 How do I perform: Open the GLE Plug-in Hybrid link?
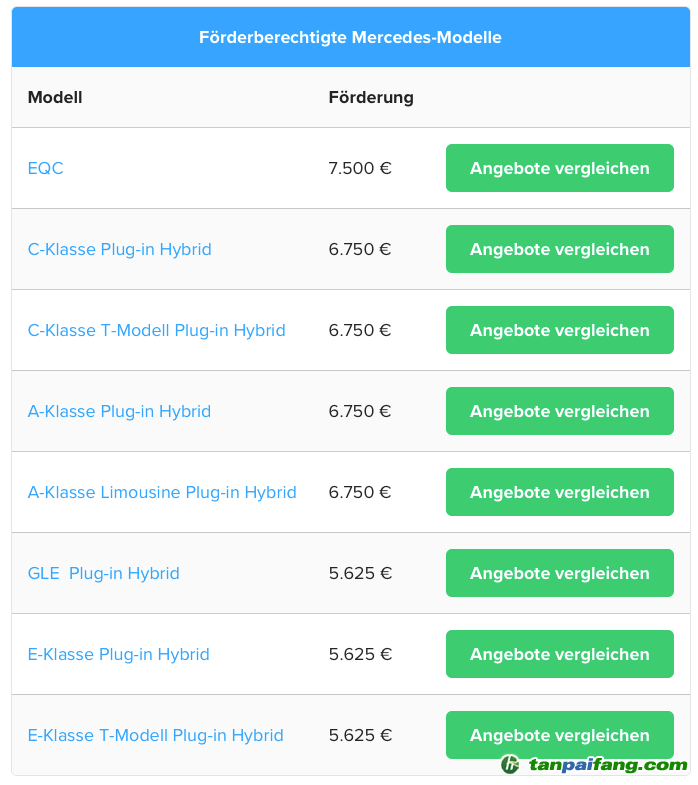(104, 574)
